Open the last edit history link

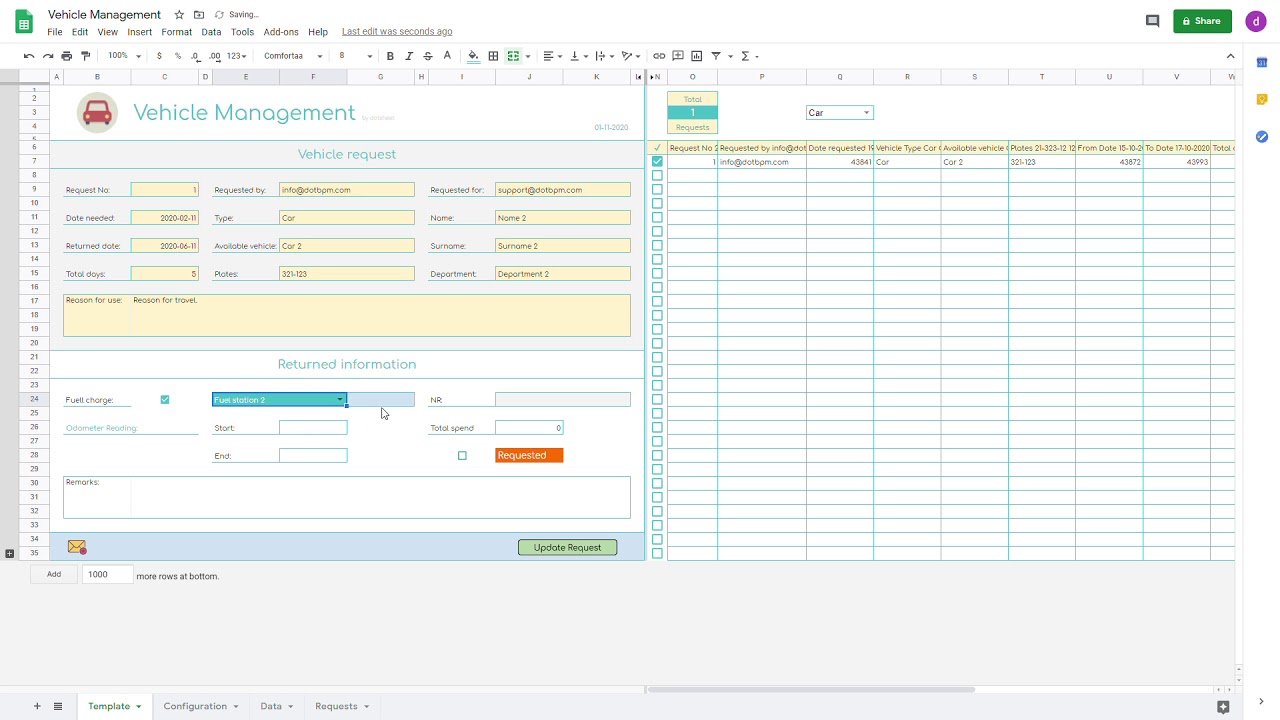(x=397, y=32)
